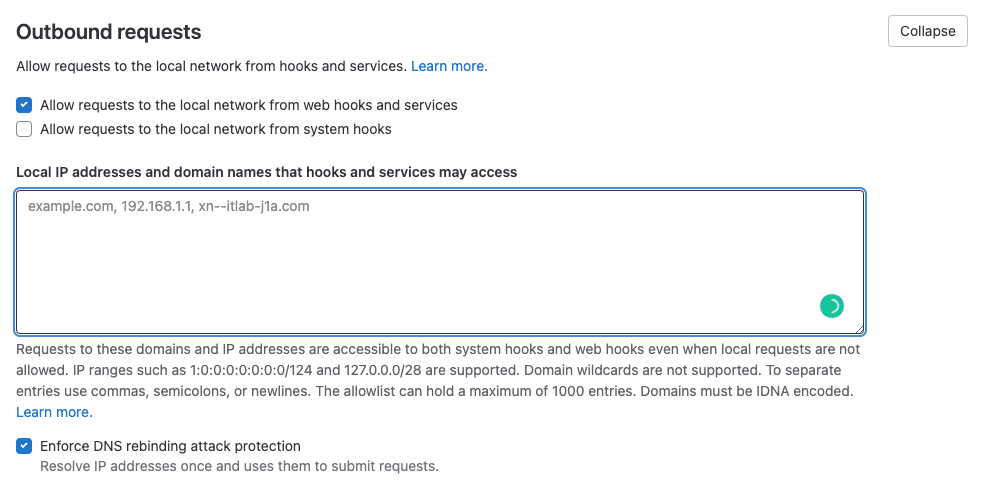This screenshot has height=490, width=988.
Task: Enable local network requests from system hooks checkbox
Action: click(24, 129)
